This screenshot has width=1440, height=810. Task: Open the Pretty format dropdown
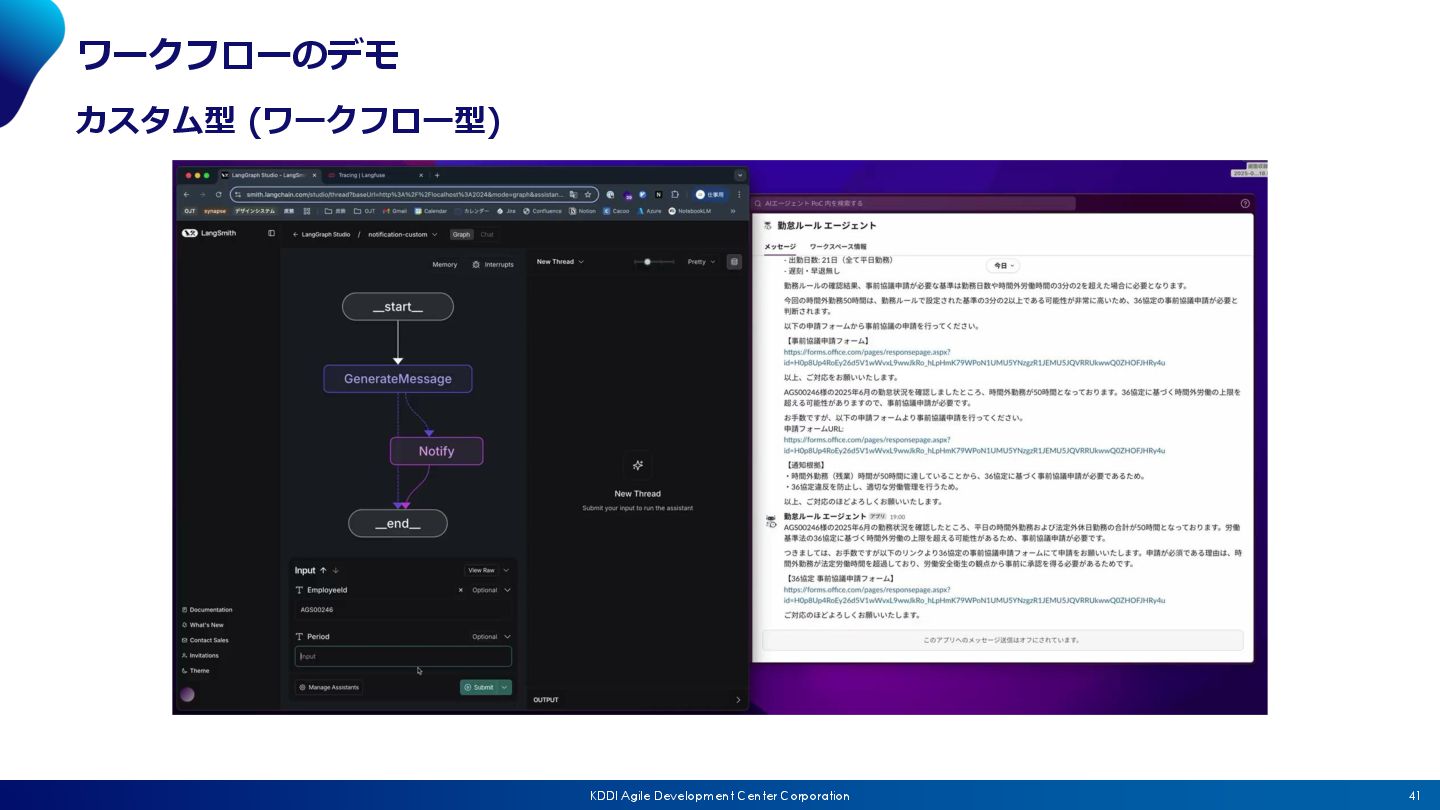pyautogui.click(x=702, y=262)
